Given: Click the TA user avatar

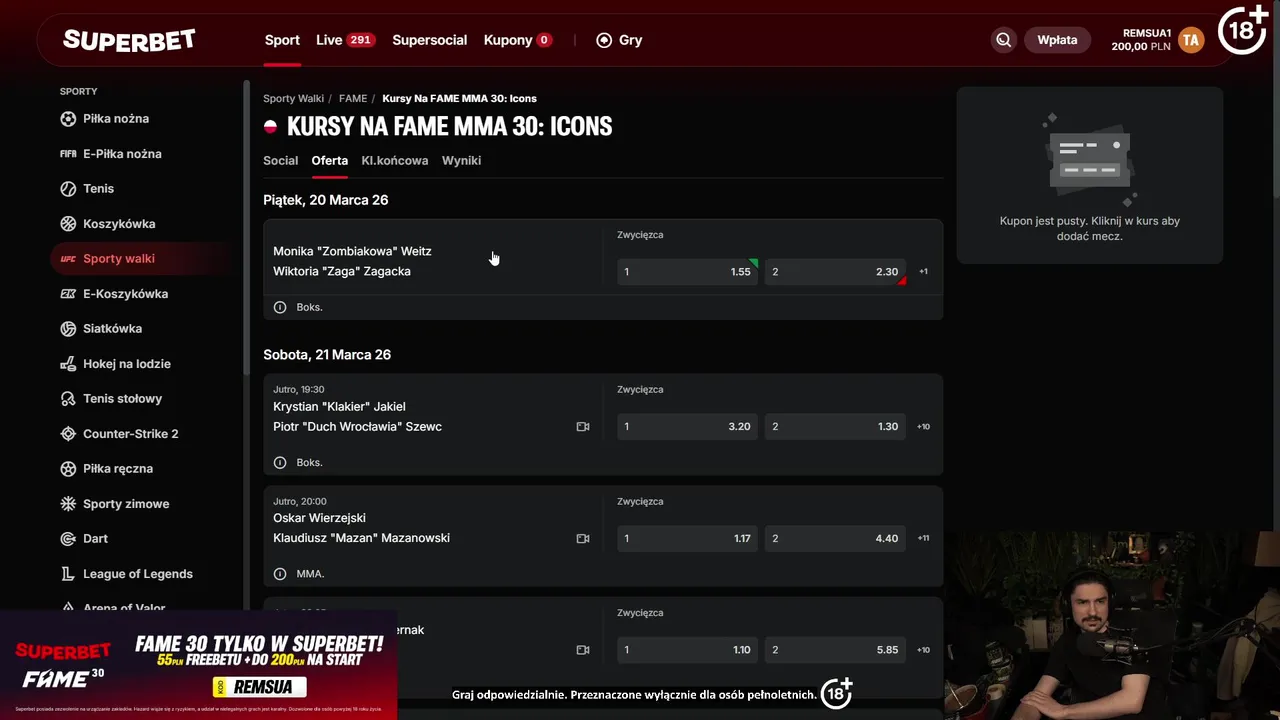Looking at the screenshot, I should point(1190,40).
